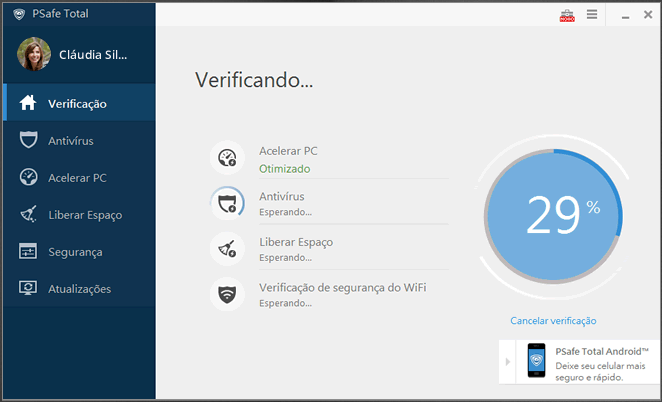
Task: Collapse the PSafe Total Android banner arrow
Action: click(507, 362)
